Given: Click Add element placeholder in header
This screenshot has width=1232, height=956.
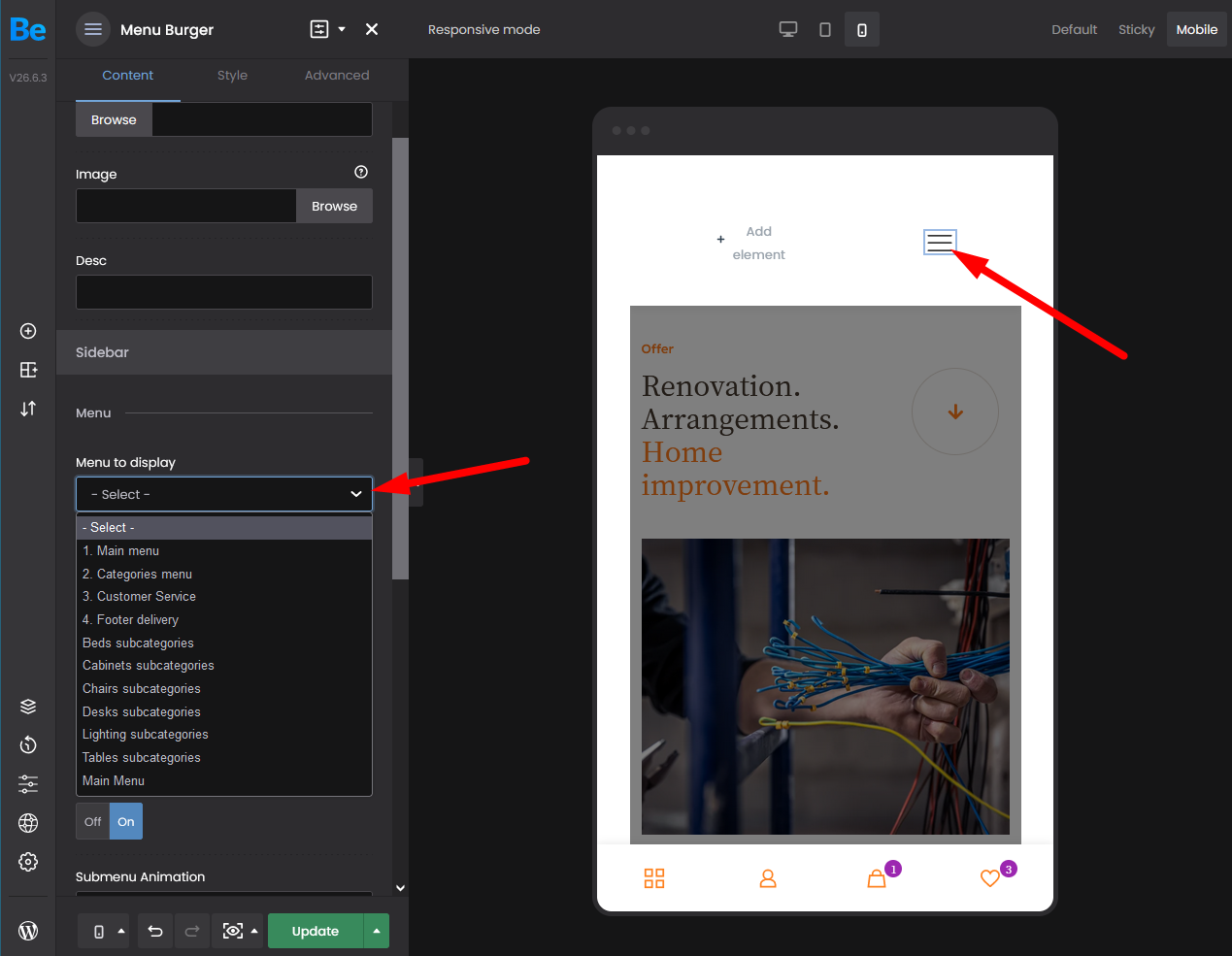Looking at the screenshot, I should click(750, 243).
